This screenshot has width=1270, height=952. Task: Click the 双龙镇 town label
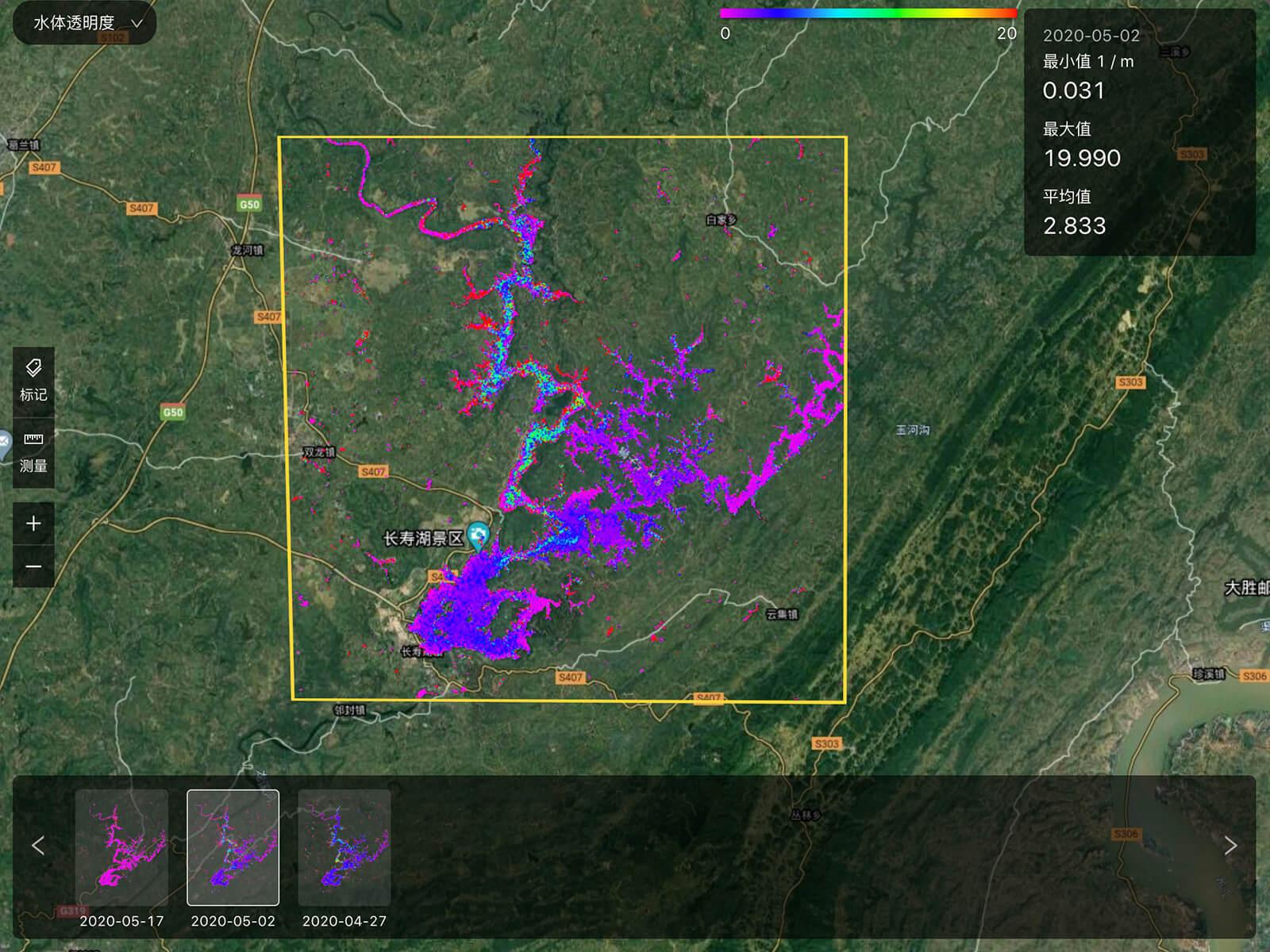point(319,452)
